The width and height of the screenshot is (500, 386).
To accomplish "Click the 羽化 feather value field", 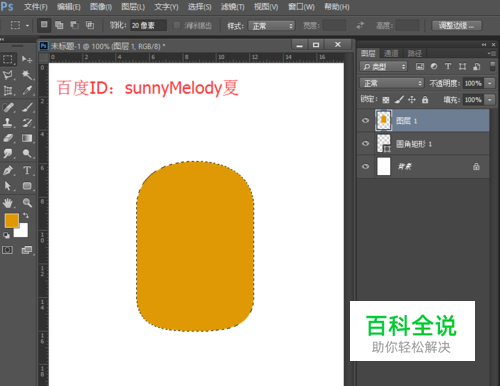I will 148,25.
